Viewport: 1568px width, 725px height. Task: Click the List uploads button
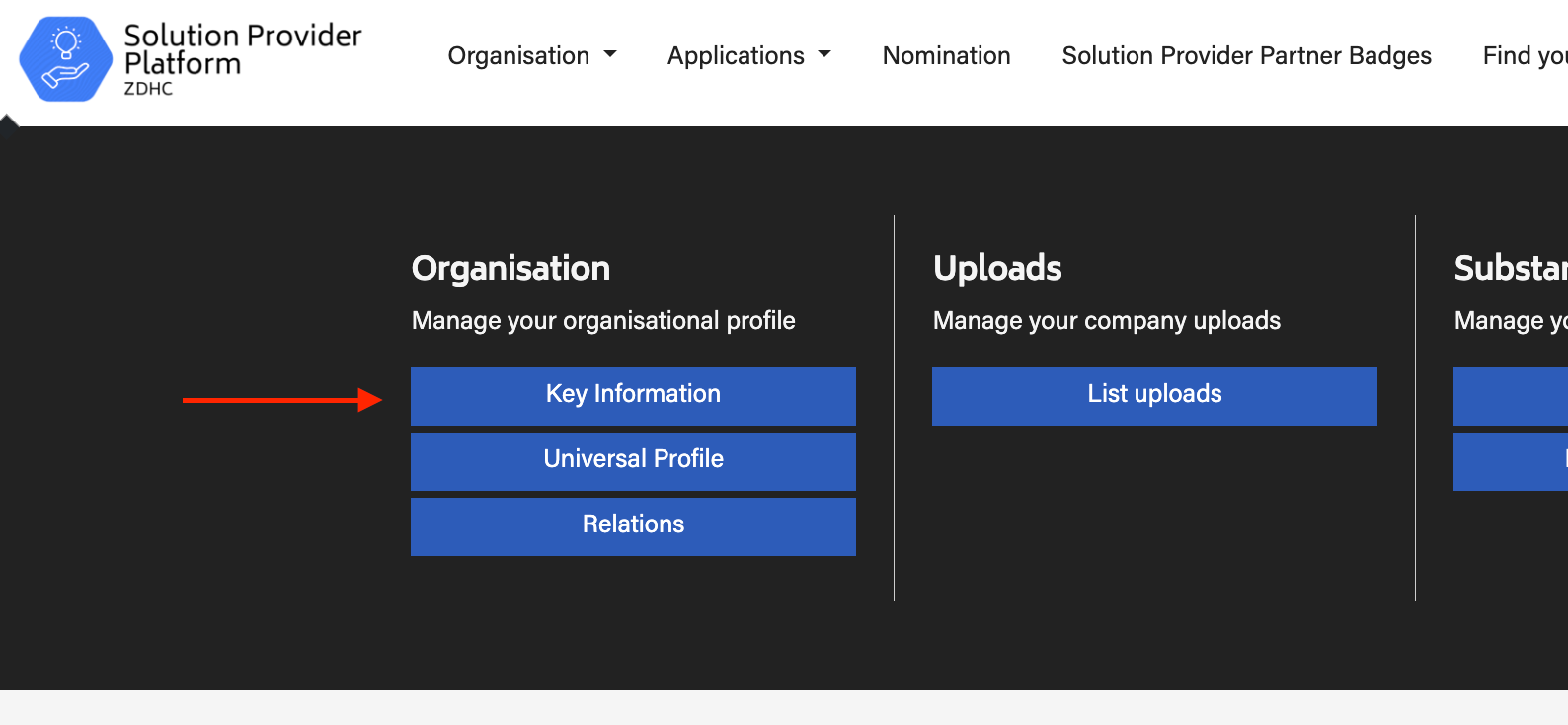(x=1154, y=396)
